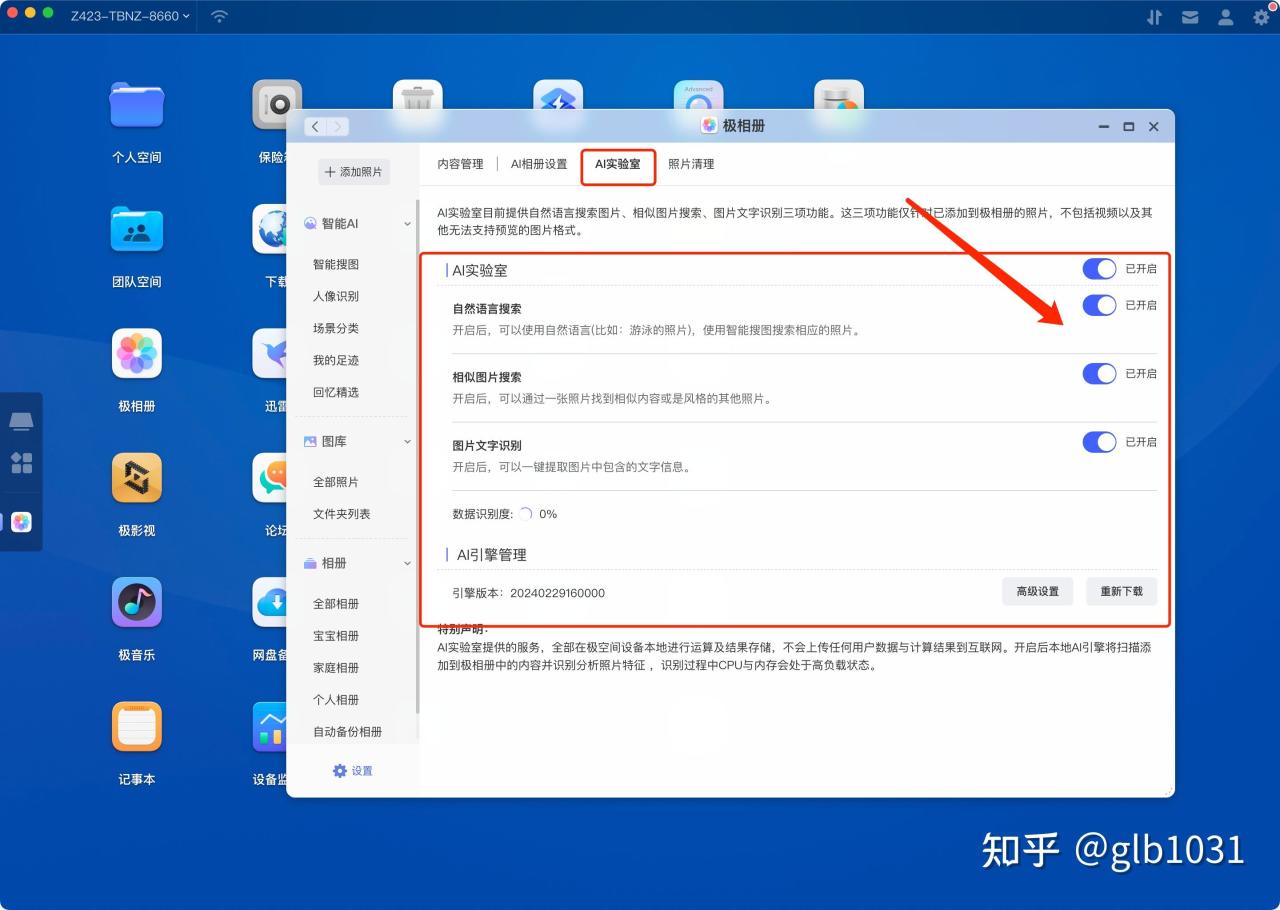1280x910 pixels.
Task: Open the messages icon in the top bar
Action: point(1189,16)
